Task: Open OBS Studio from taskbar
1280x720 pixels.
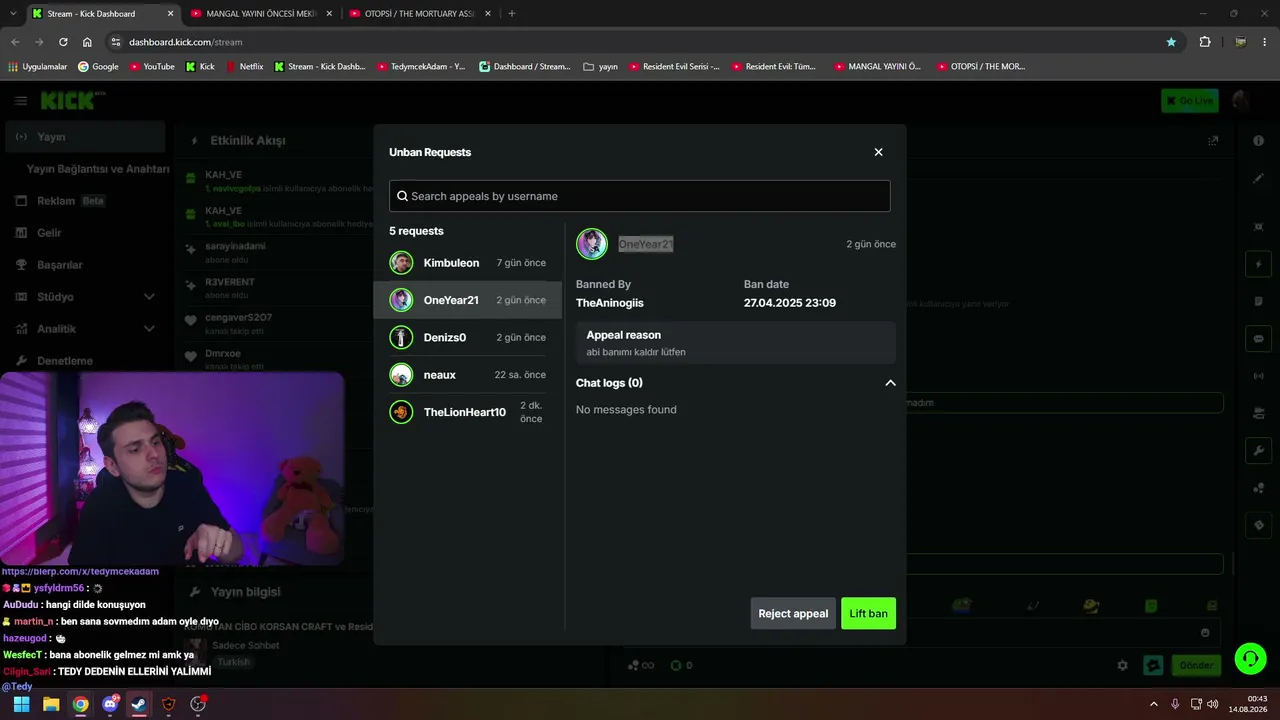Action: (x=198, y=704)
